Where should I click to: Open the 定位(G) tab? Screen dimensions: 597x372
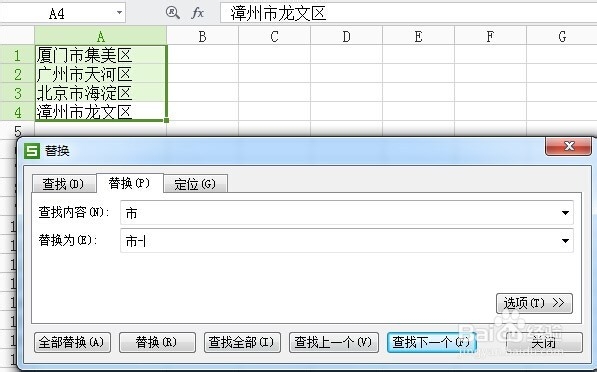point(195,184)
